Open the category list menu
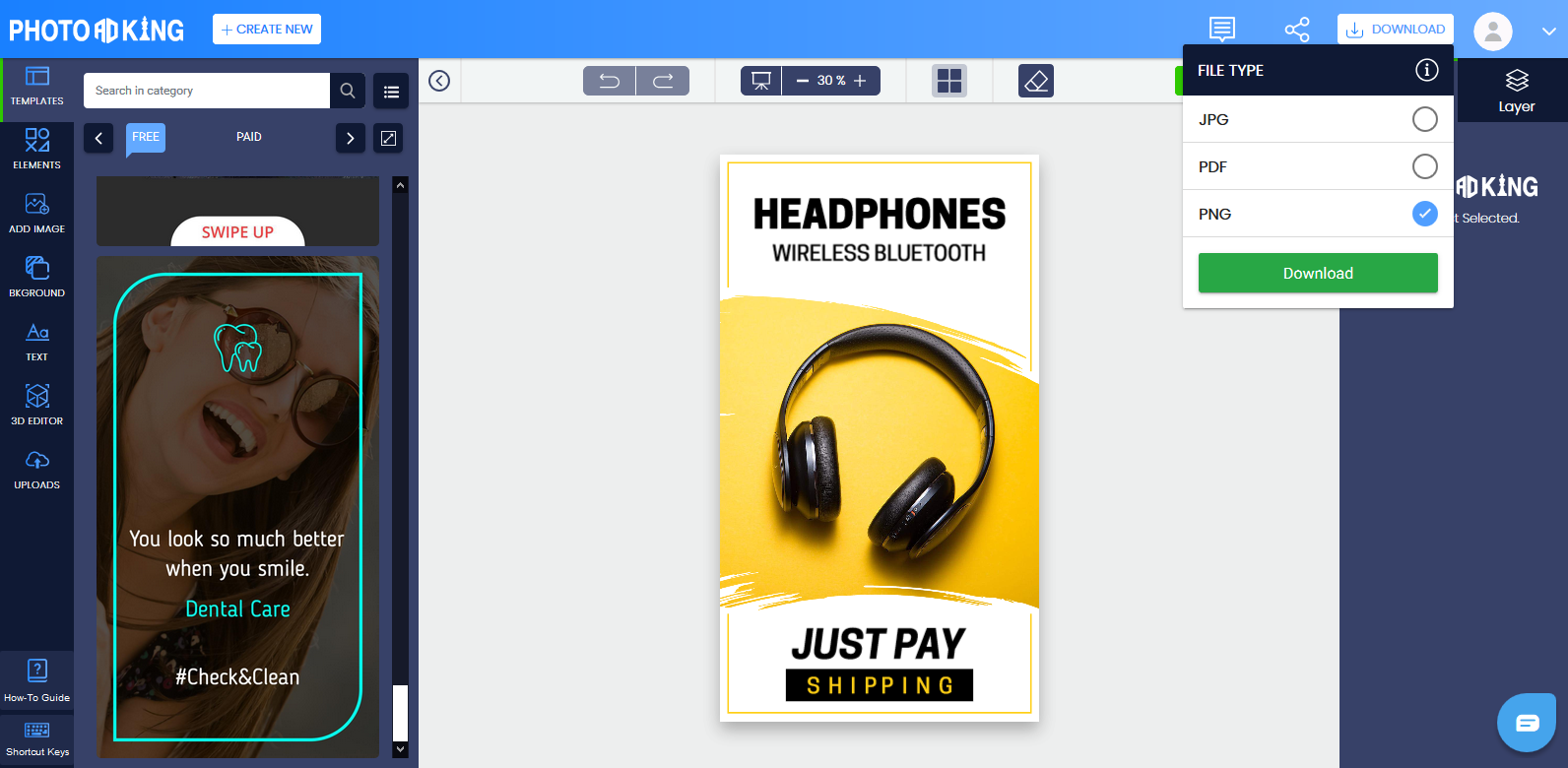Viewport: 1568px width, 768px height. coord(391,92)
